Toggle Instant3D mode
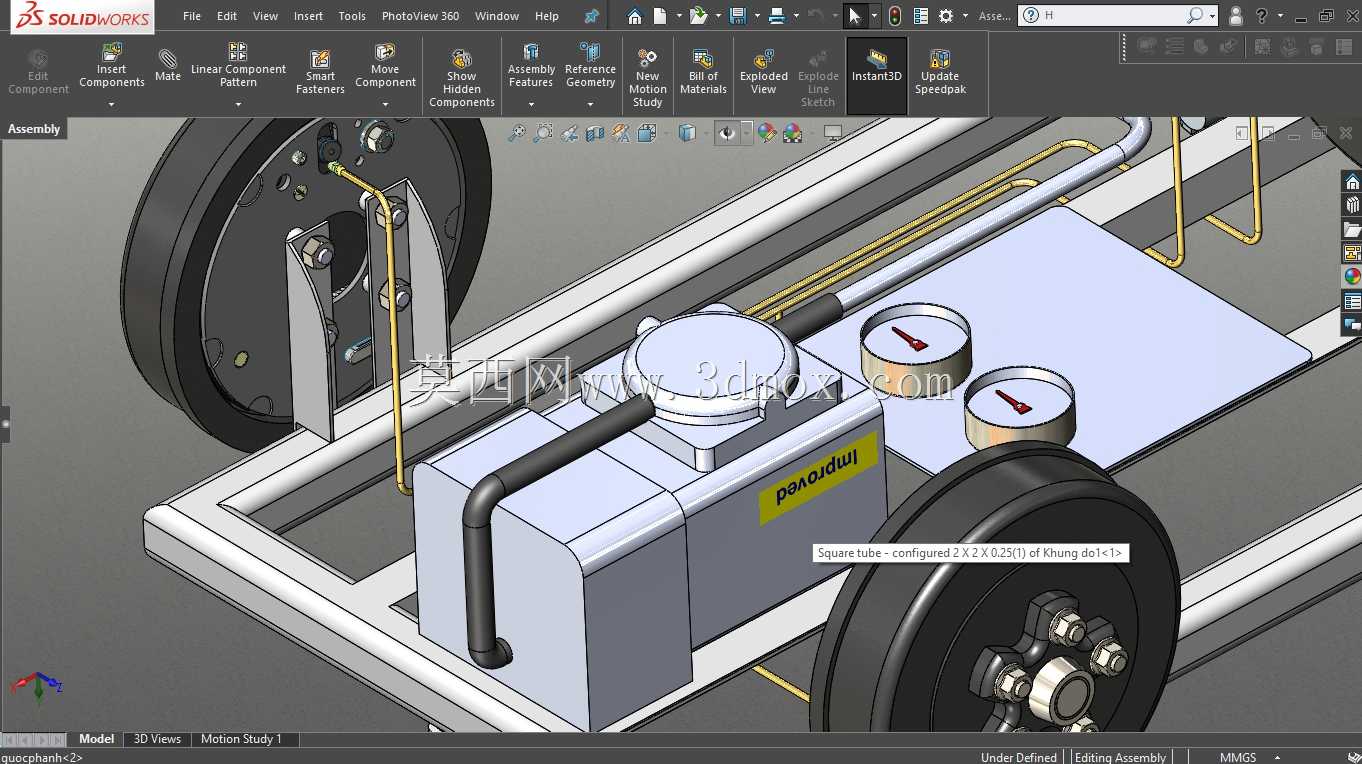Image resolution: width=1362 pixels, height=764 pixels. pyautogui.click(x=877, y=76)
